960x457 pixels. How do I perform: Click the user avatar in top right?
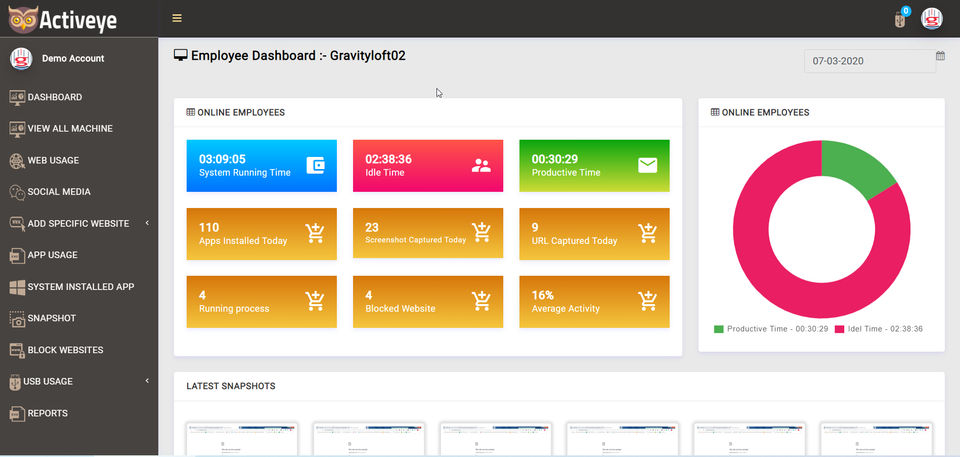tap(932, 19)
